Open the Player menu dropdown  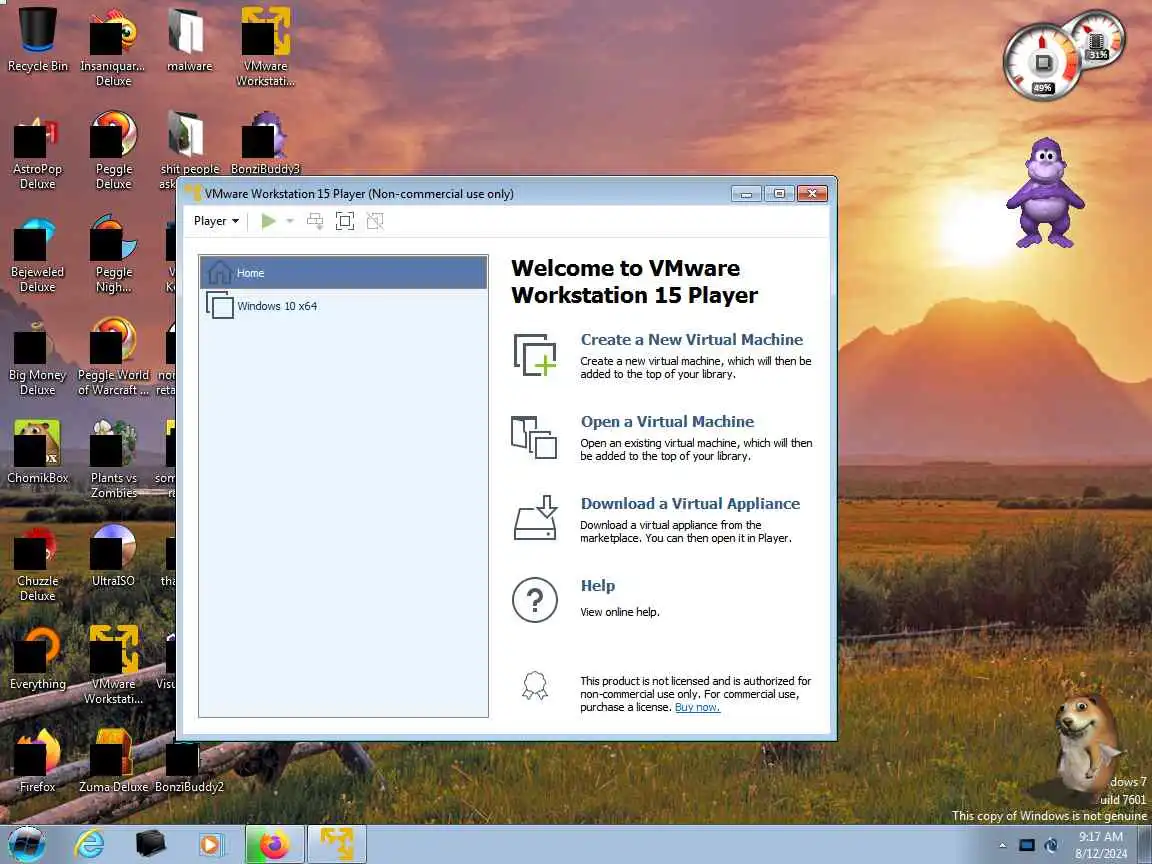tap(216, 221)
